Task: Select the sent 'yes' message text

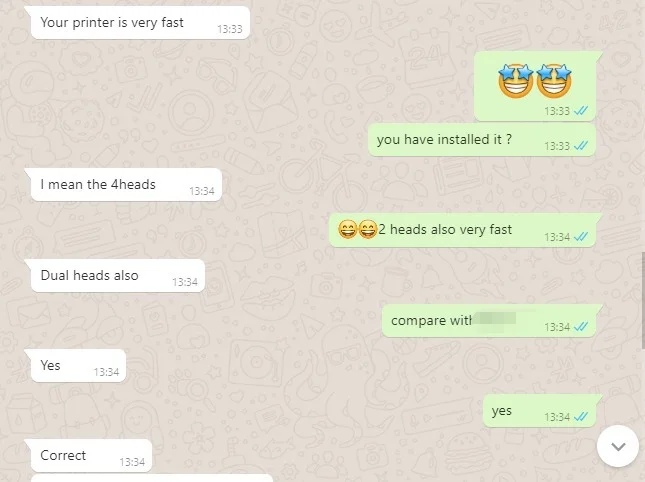Action: 501,410
